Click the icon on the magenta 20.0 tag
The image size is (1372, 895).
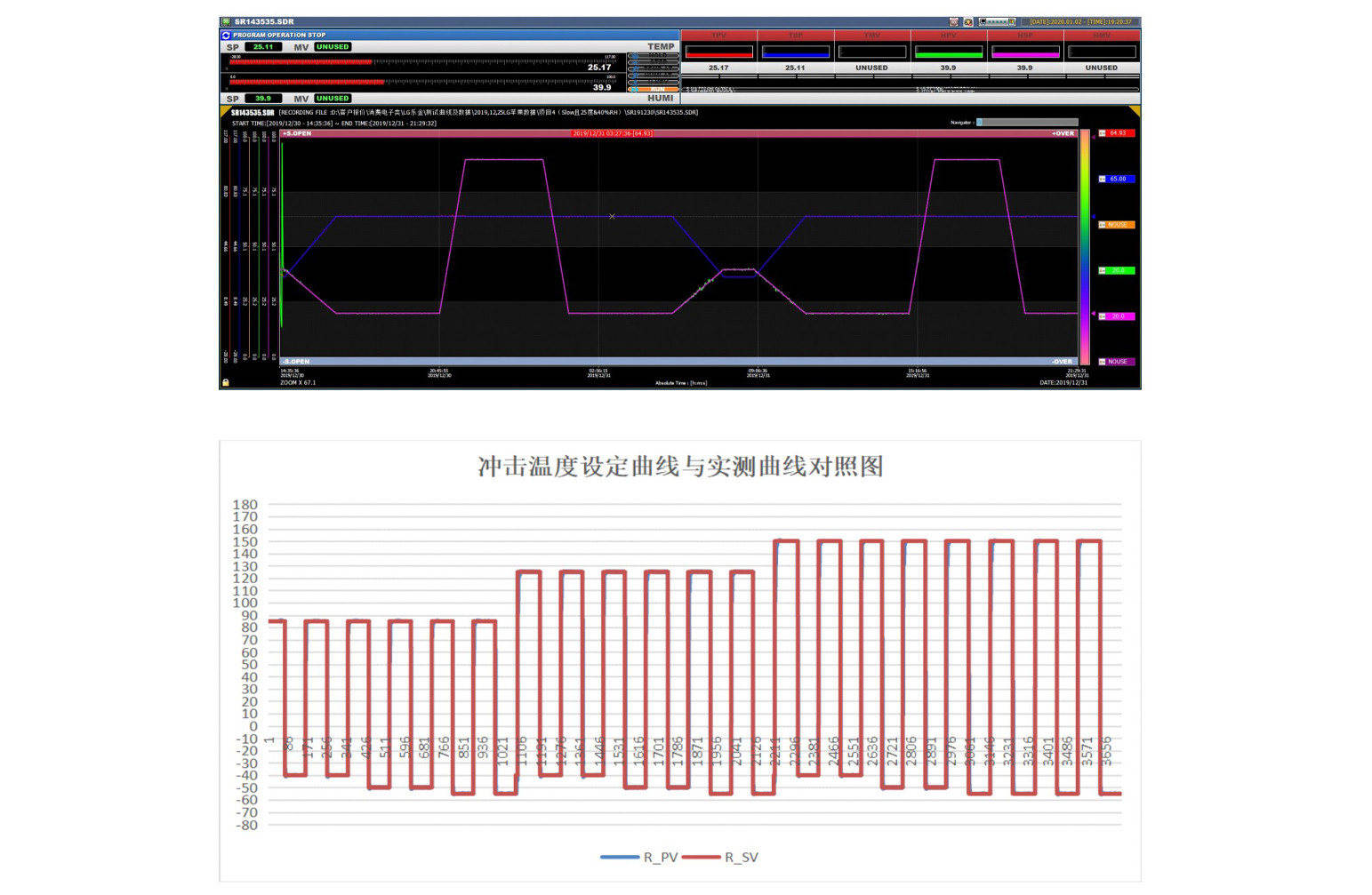(x=1103, y=316)
